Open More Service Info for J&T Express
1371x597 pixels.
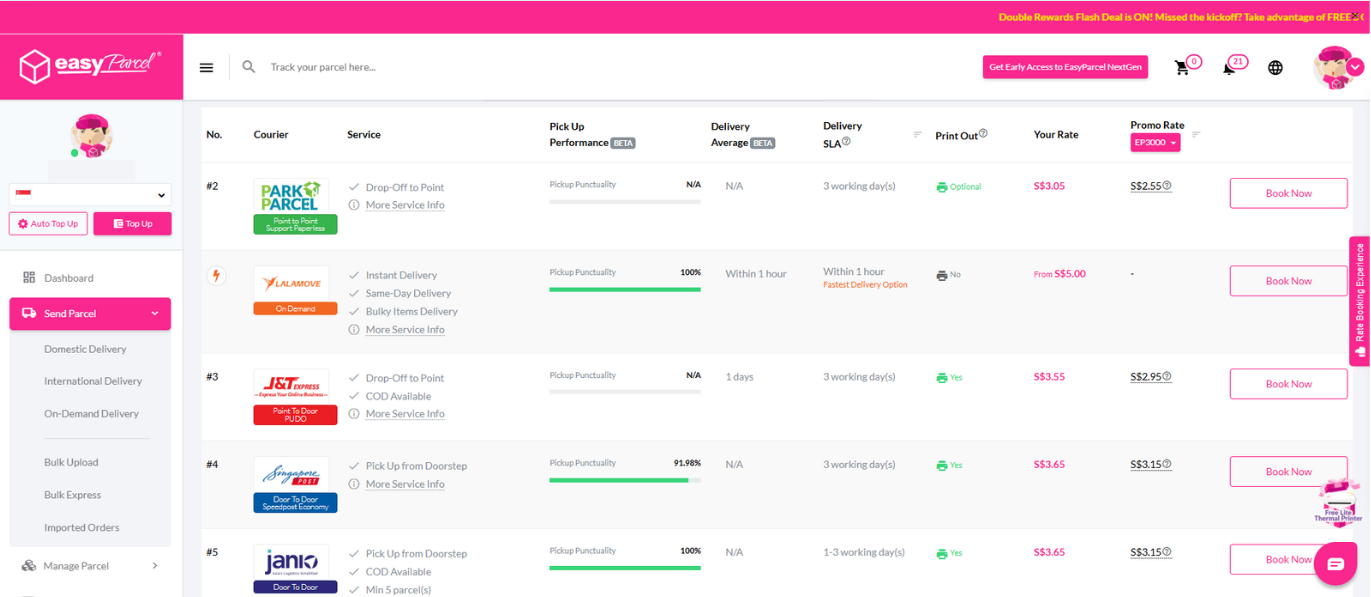pos(405,414)
